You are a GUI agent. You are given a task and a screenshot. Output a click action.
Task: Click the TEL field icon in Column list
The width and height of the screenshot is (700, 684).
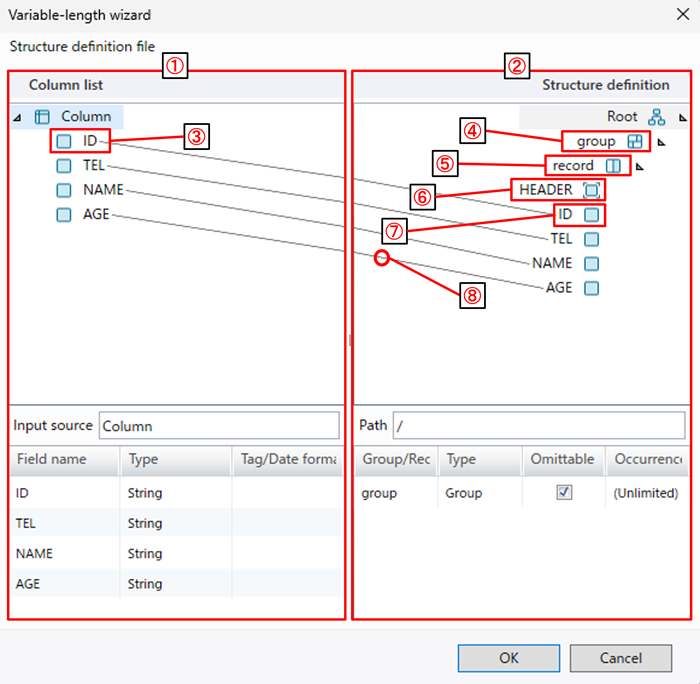click(64, 165)
